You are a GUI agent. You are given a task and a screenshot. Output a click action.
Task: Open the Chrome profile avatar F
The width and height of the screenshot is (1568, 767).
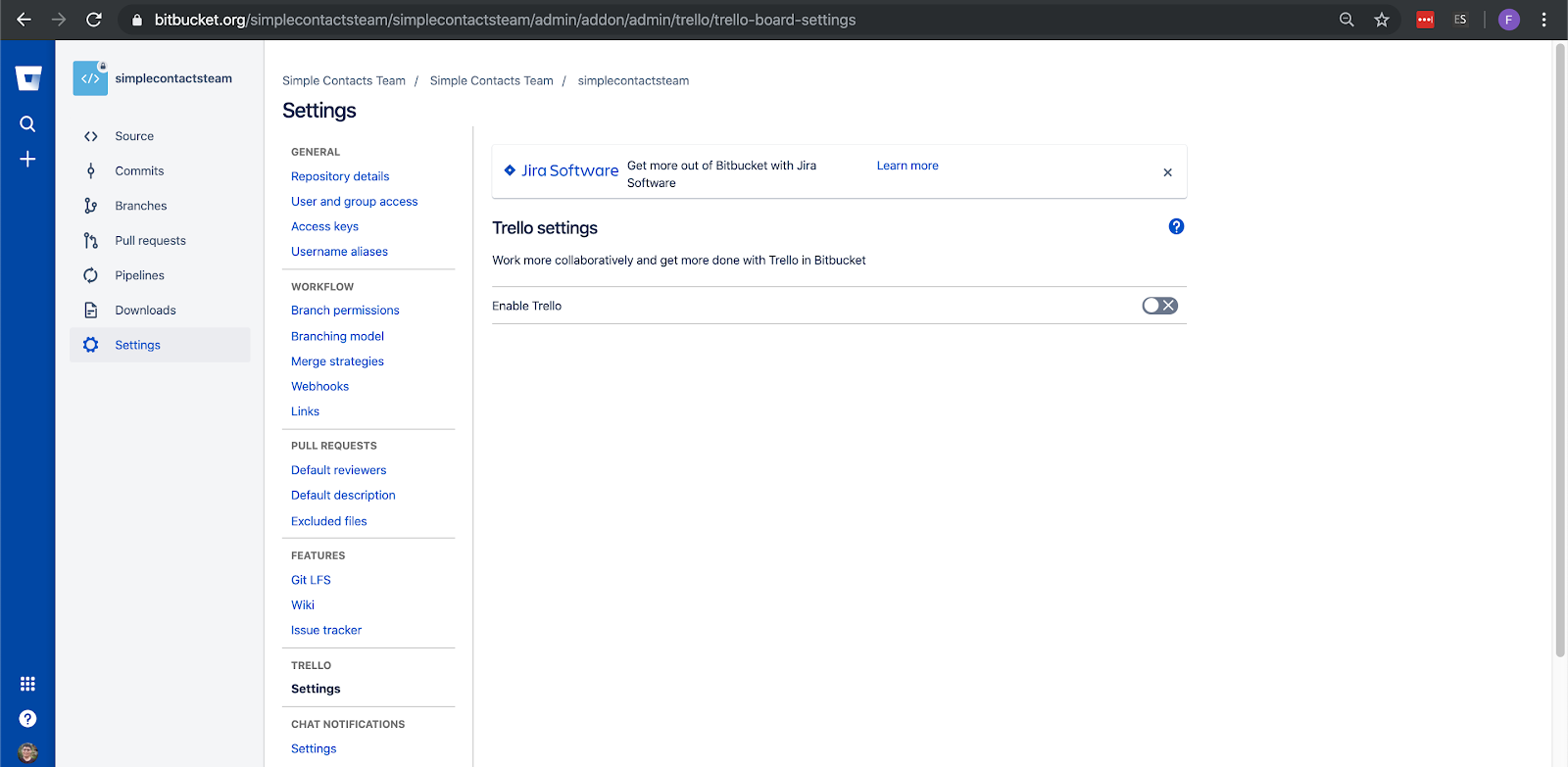[1509, 20]
